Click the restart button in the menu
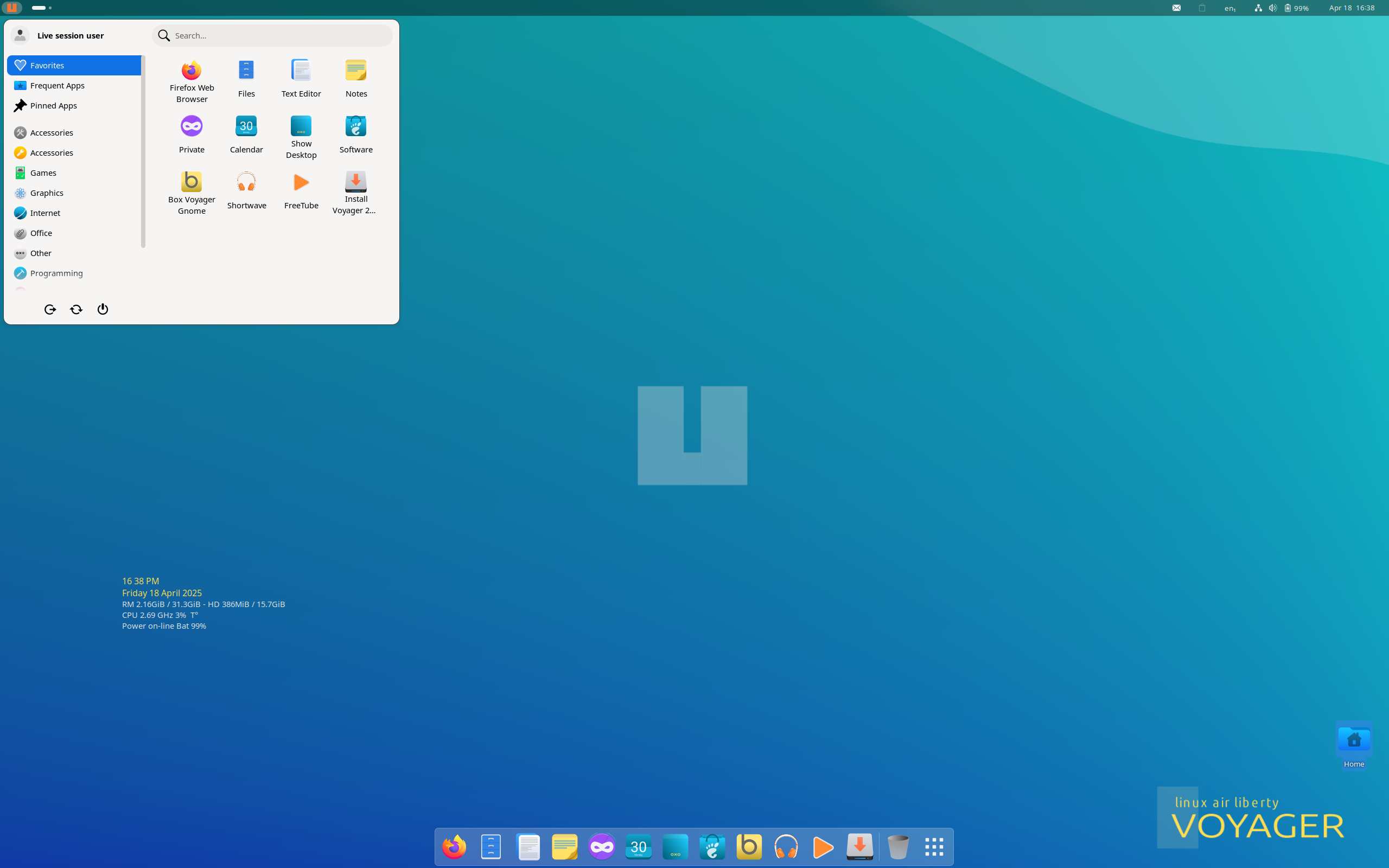1389x868 pixels. click(77, 309)
